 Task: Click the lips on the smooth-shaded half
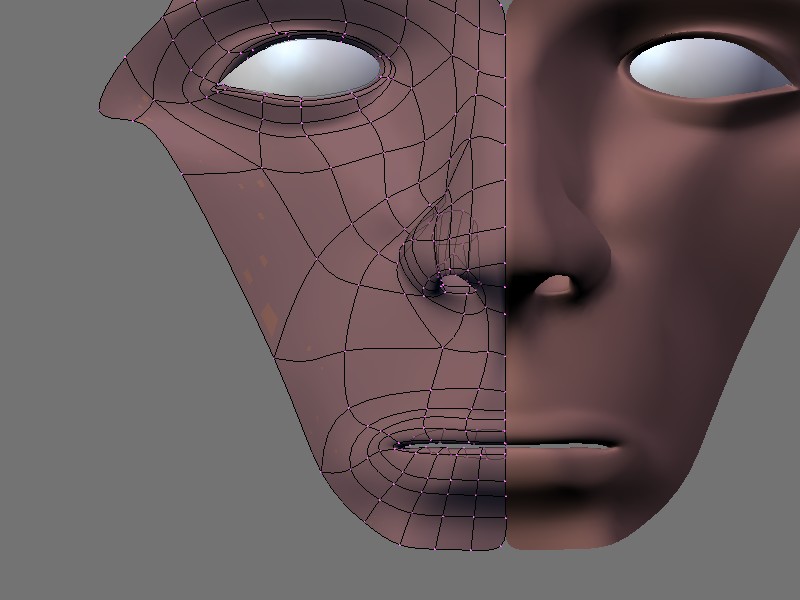[564, 447]
